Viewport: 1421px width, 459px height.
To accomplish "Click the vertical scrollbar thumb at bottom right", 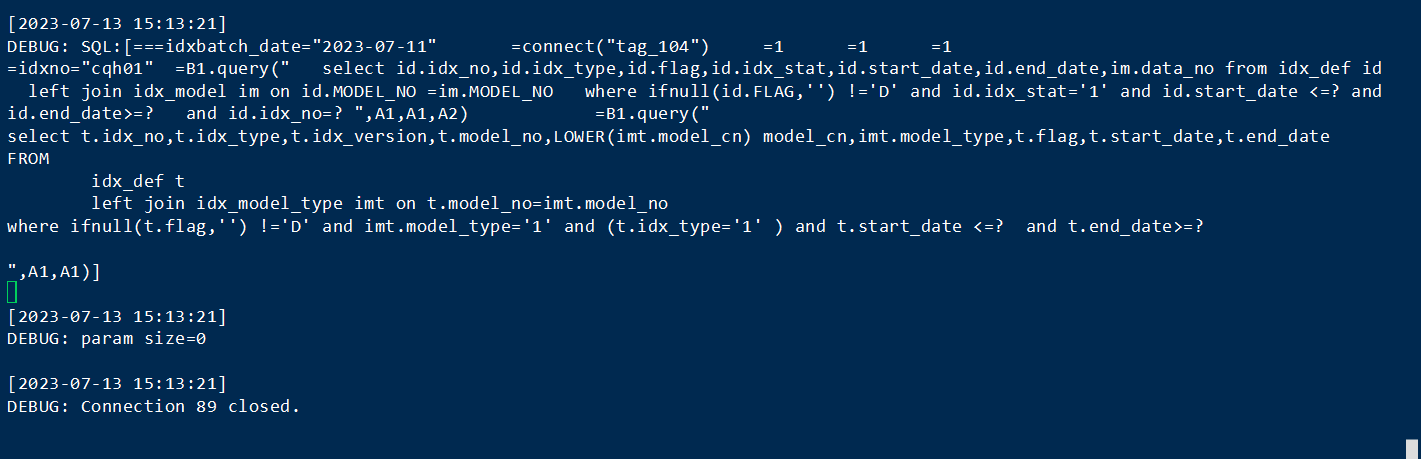I will [1412, 448].
